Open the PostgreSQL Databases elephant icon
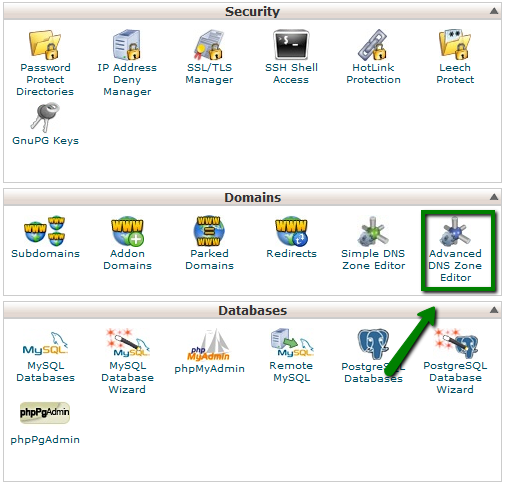Screen dimensions: 506x485 click(373, 344)
